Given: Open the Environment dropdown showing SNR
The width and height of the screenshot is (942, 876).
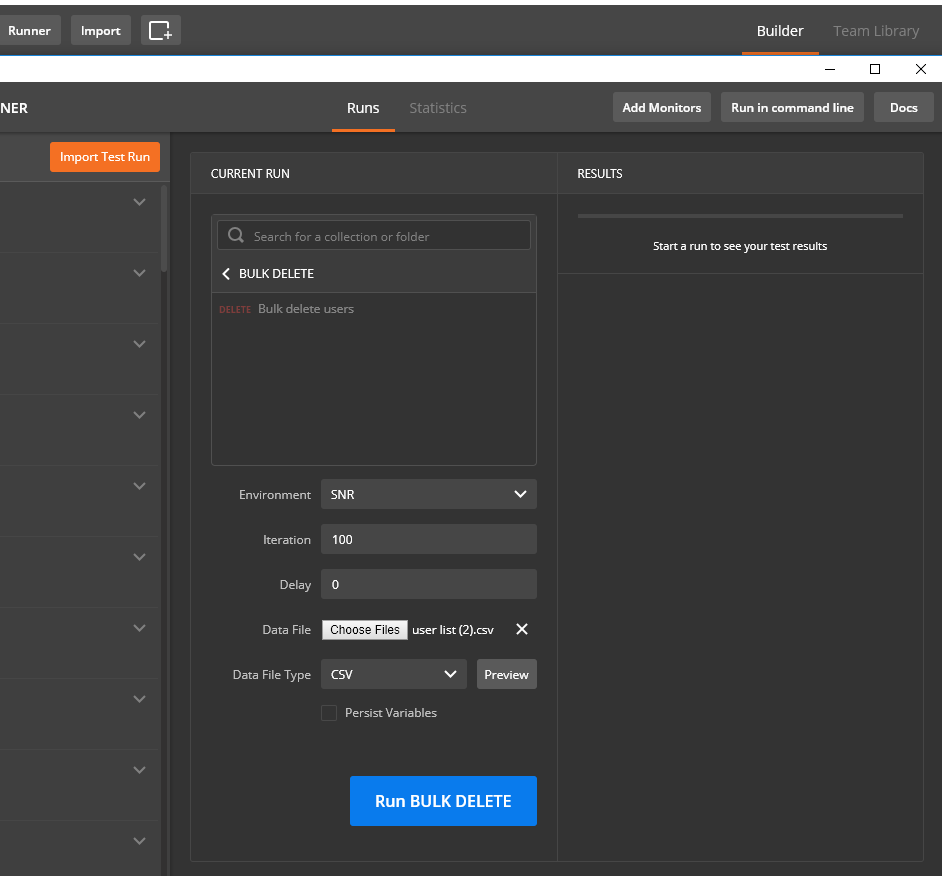Looking at the screenshot, I should click(428, 494).
